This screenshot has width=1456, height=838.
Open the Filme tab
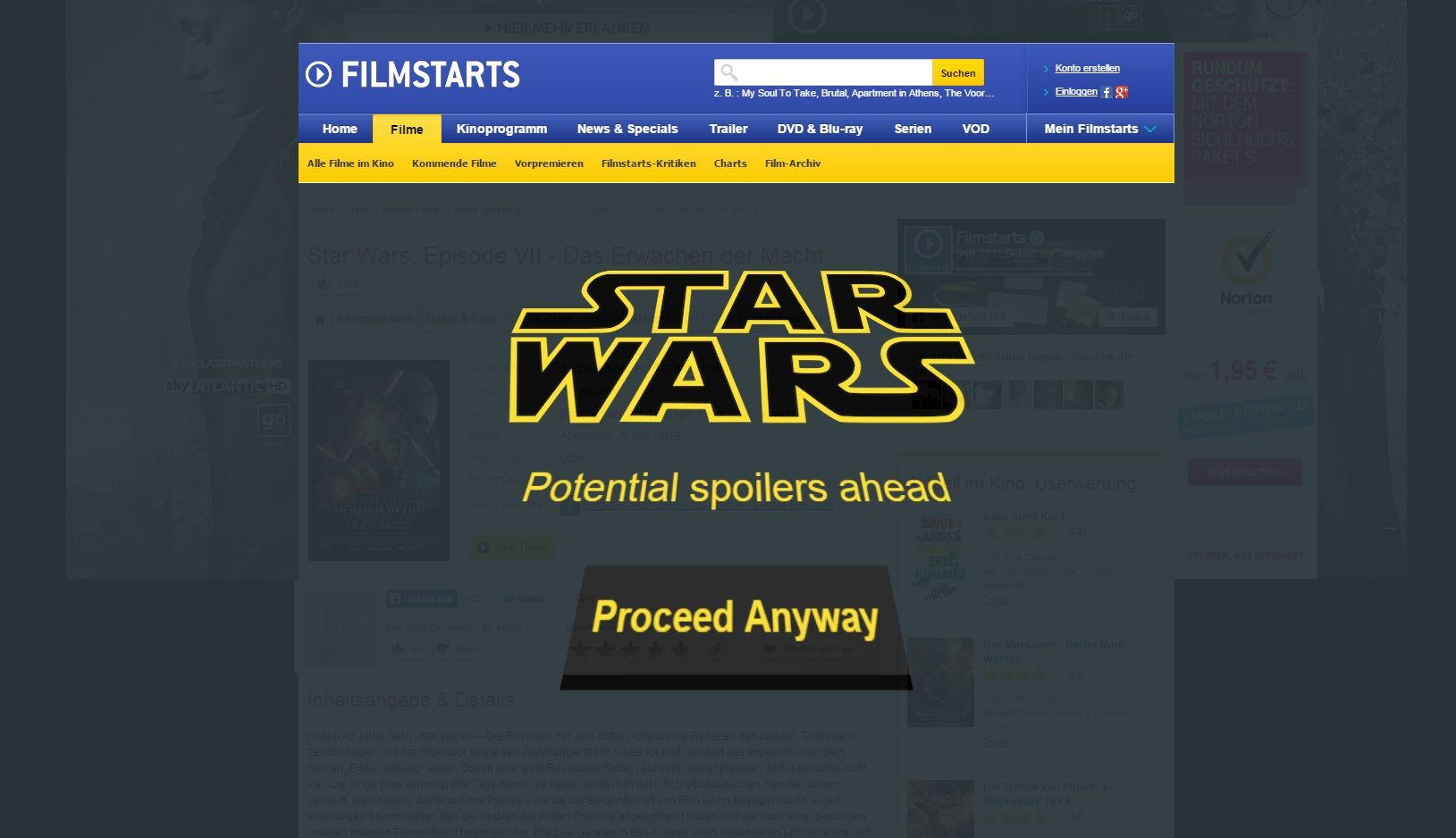(x=407, y=130)
